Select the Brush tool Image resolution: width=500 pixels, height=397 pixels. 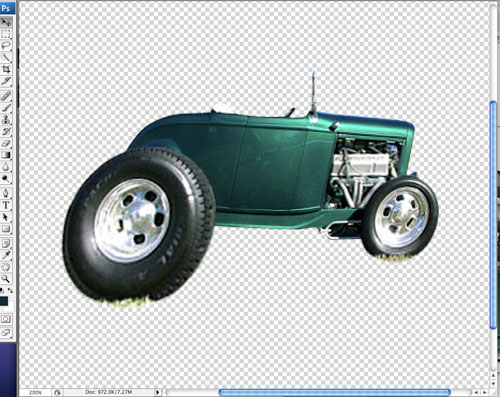click(6, 108)
